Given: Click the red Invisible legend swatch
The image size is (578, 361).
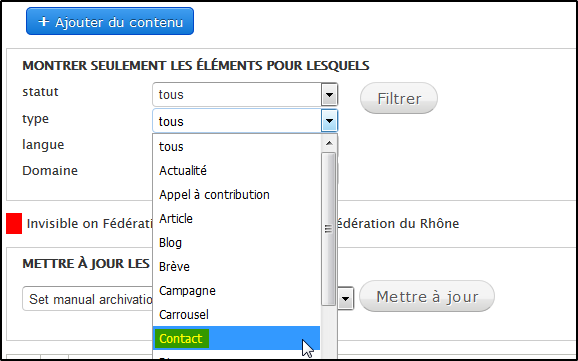Looking at the screenshot, I should 14,223.
